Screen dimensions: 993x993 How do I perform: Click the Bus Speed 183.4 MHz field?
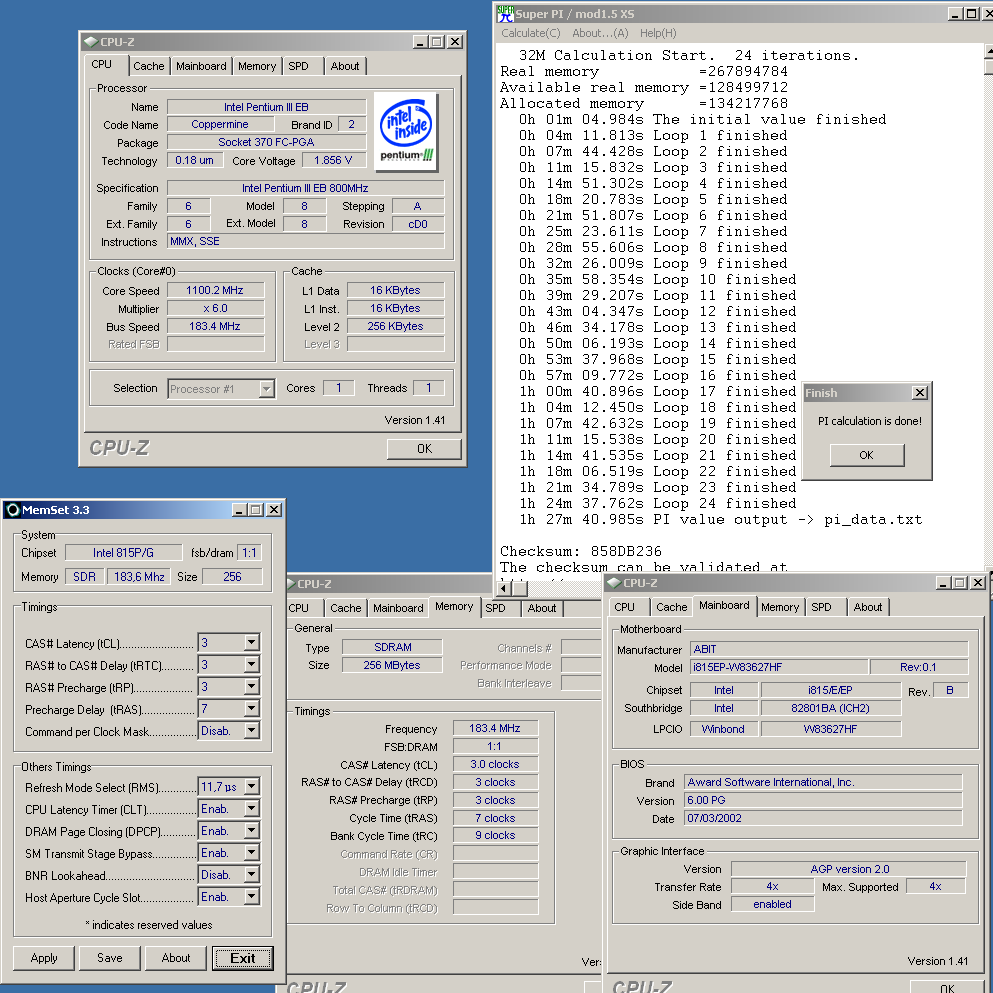(215, 326)
